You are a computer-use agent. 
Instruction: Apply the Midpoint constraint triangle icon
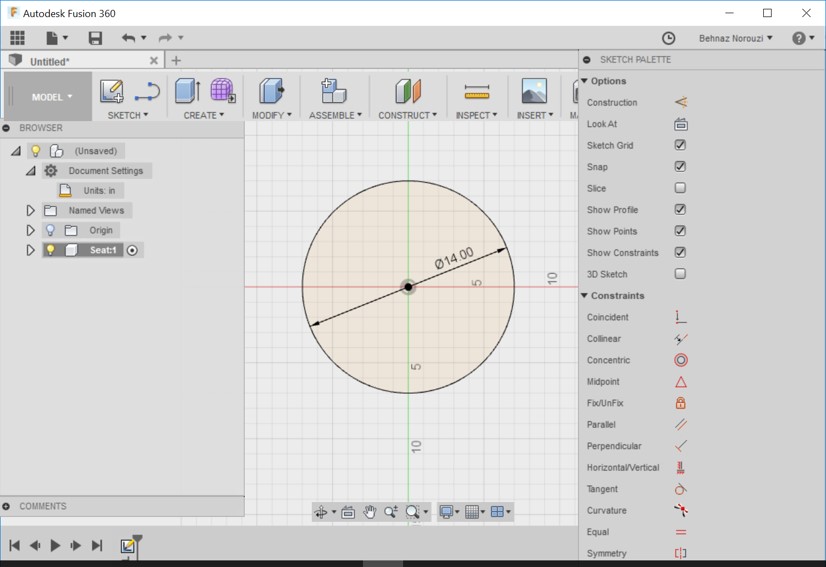click(x=681, y=382)
